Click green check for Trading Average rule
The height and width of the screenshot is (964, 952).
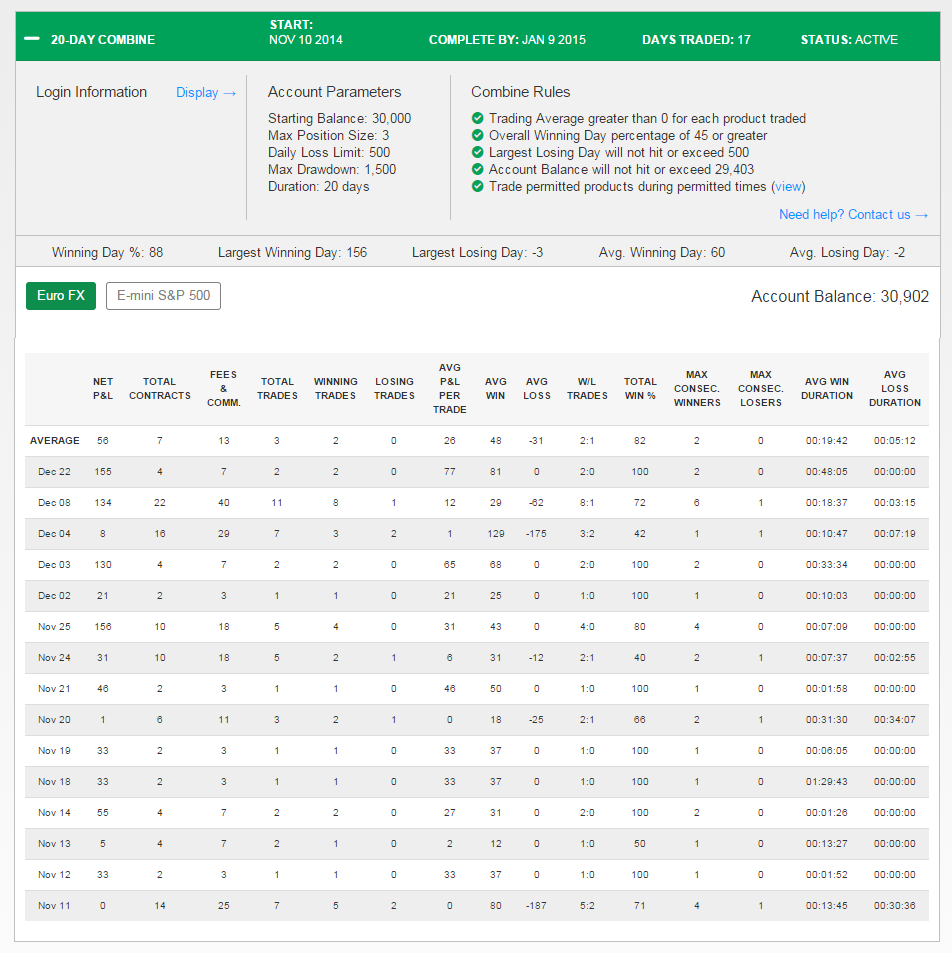point(477,118)
